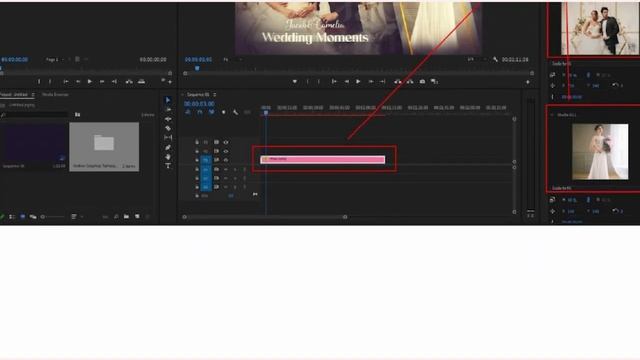Click Lift button in Program Monitor
640x360 pixels.
(x=398, y=82)
